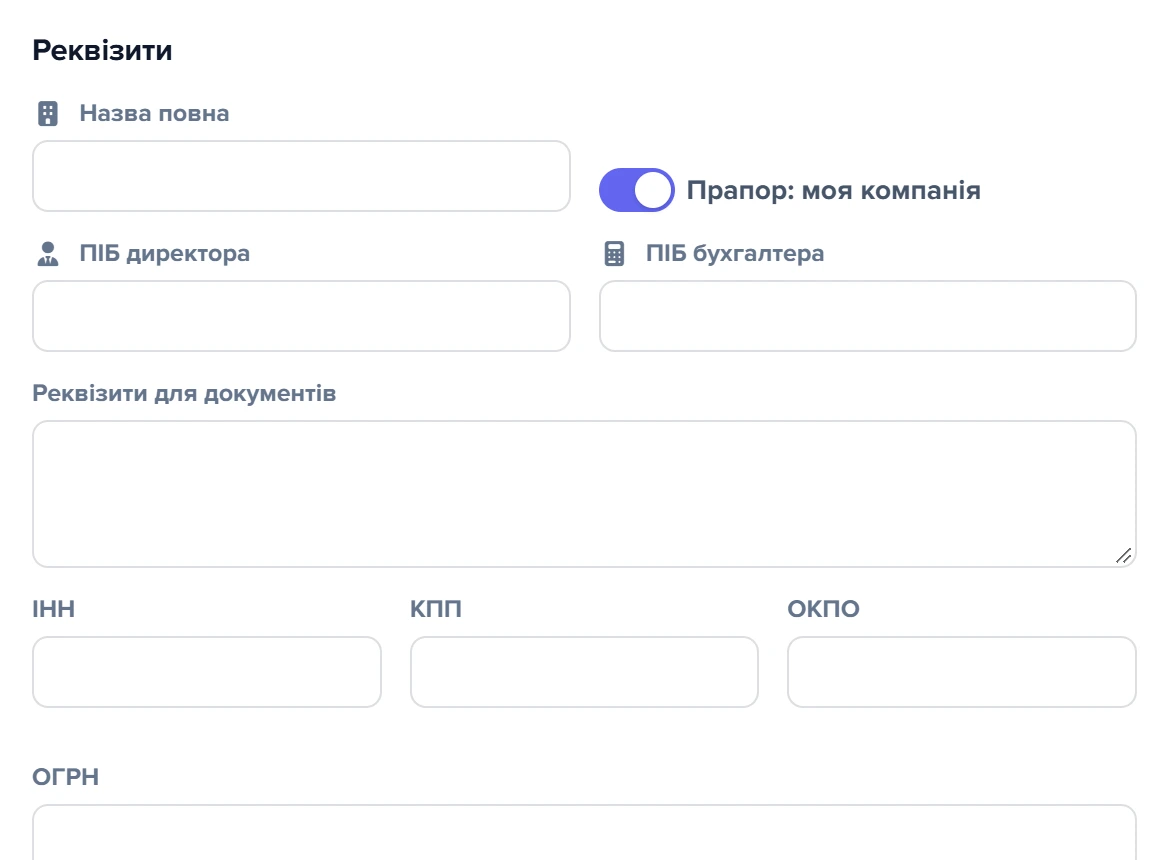Toggle the Прапор: моя компанія switch
This screenshot has width=1170, height=860.
636,190
